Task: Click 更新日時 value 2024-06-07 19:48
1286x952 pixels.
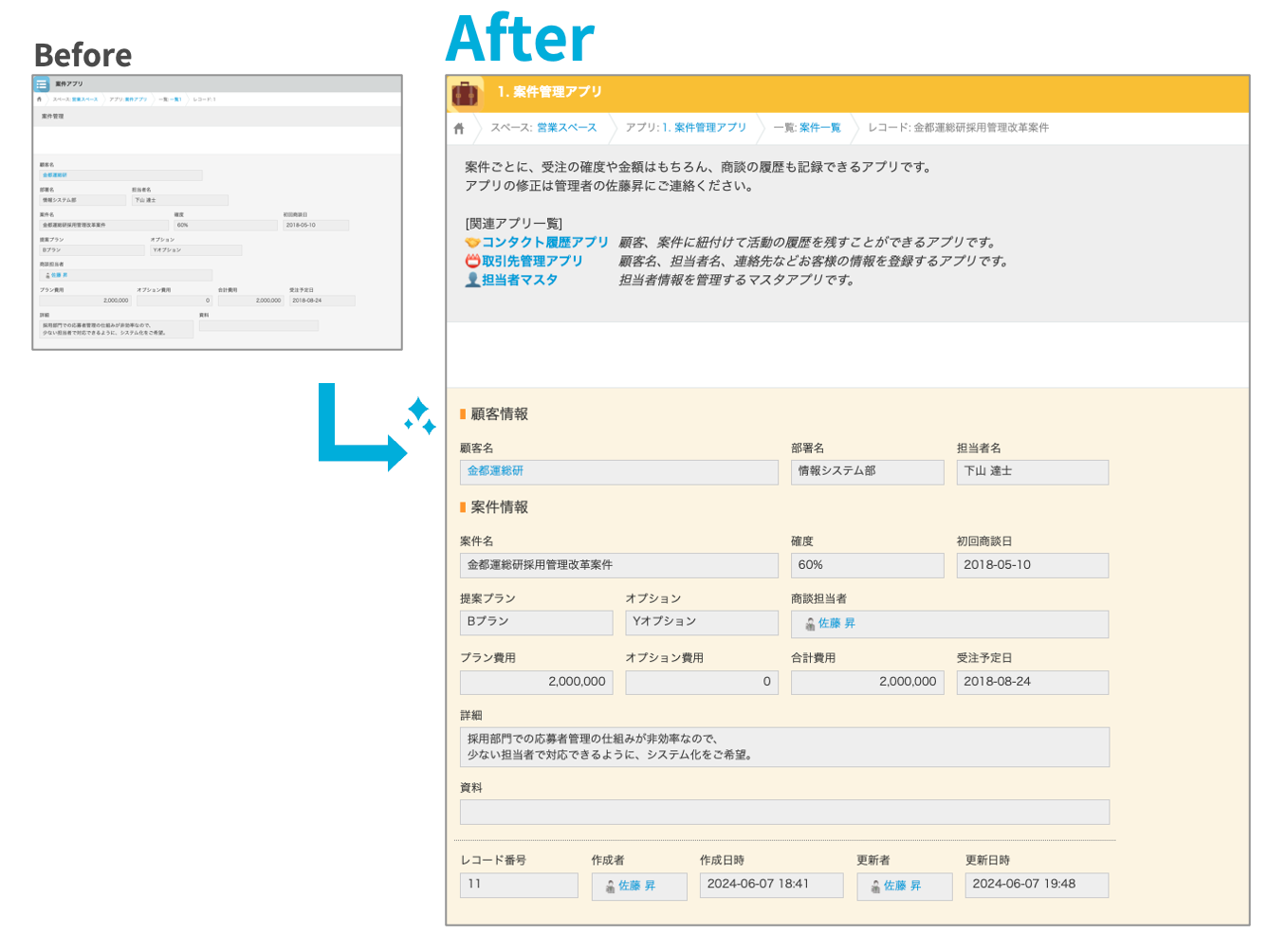Action: [x=1037, y=886]
